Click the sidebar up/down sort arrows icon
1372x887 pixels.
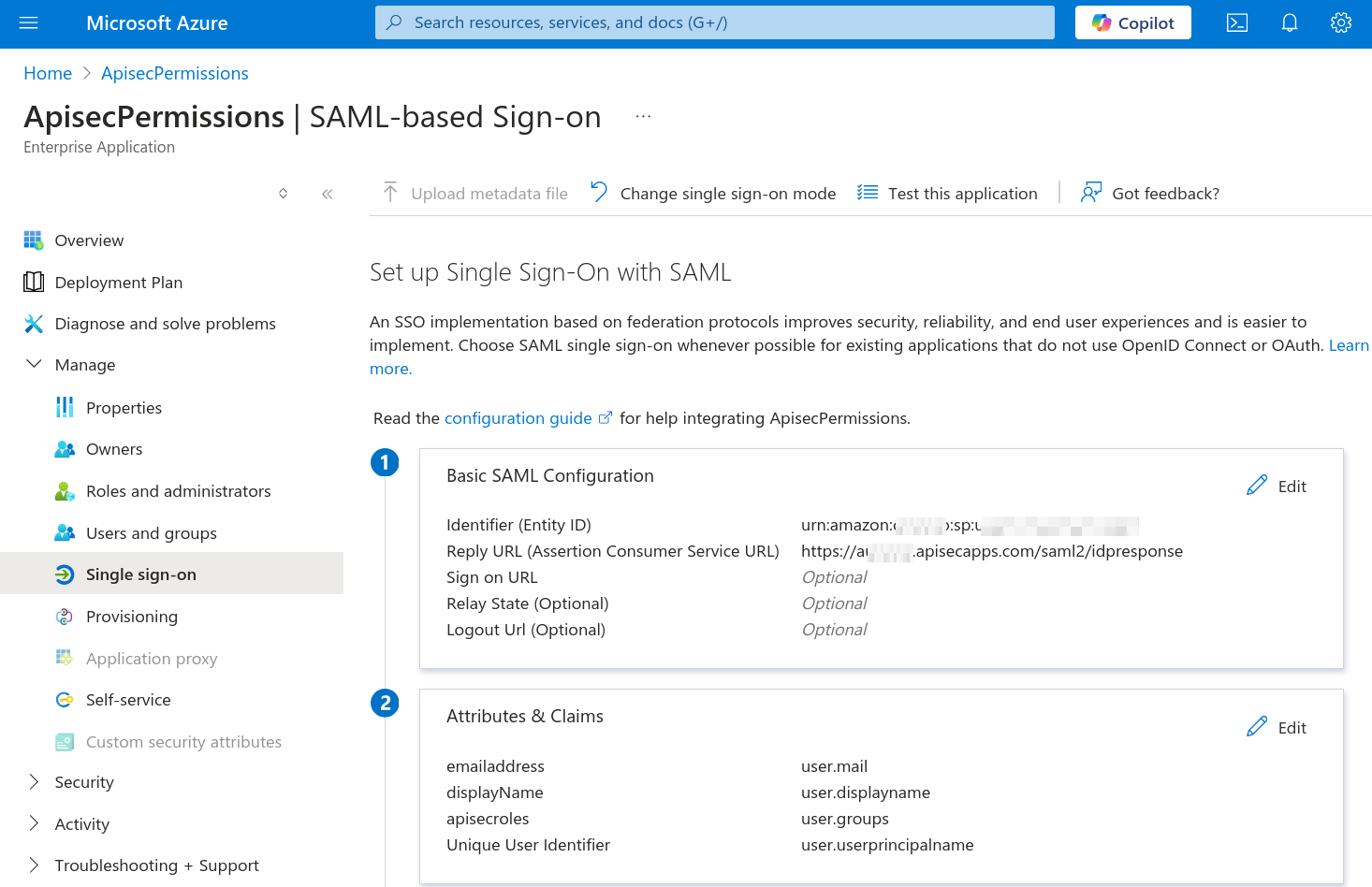pos(284,194)
